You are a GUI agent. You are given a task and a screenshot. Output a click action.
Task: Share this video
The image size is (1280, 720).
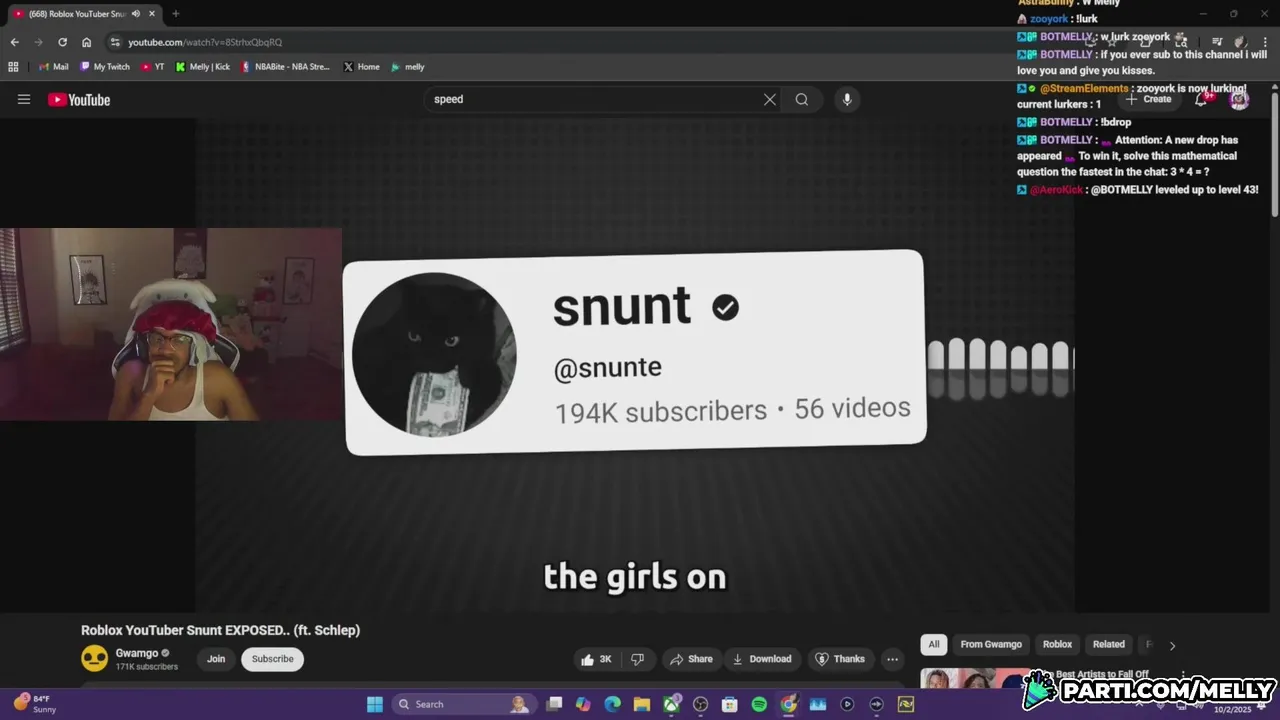(691, 659)
